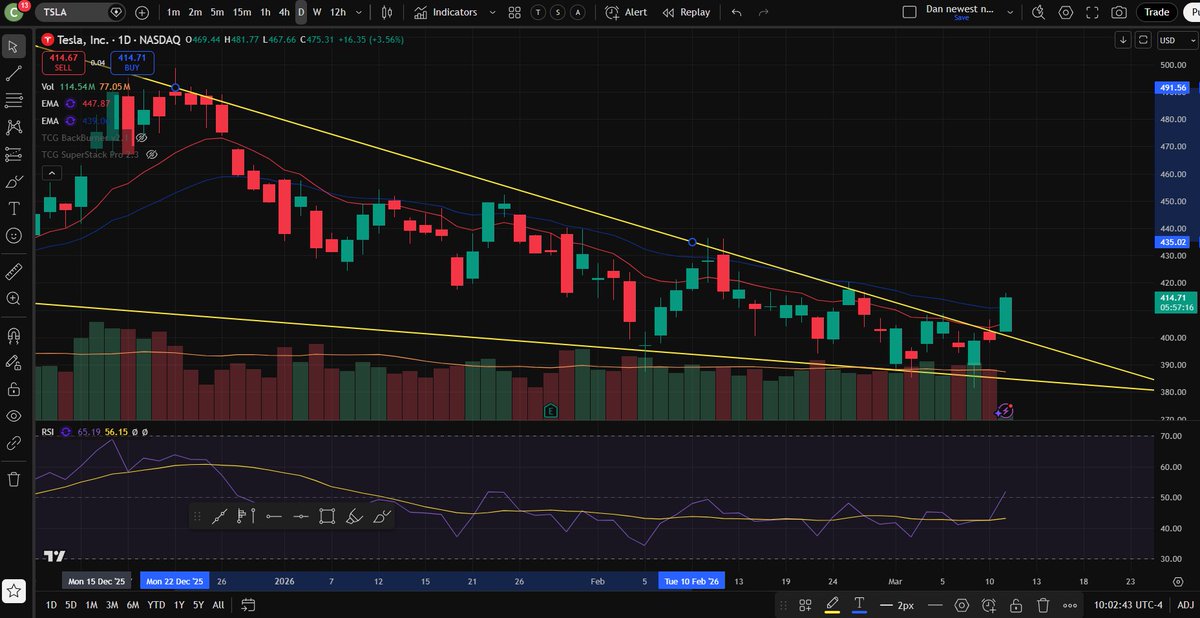Collapse the indicator legend chevron
The width and height of the screenshot is (1200, 618).
50,173
